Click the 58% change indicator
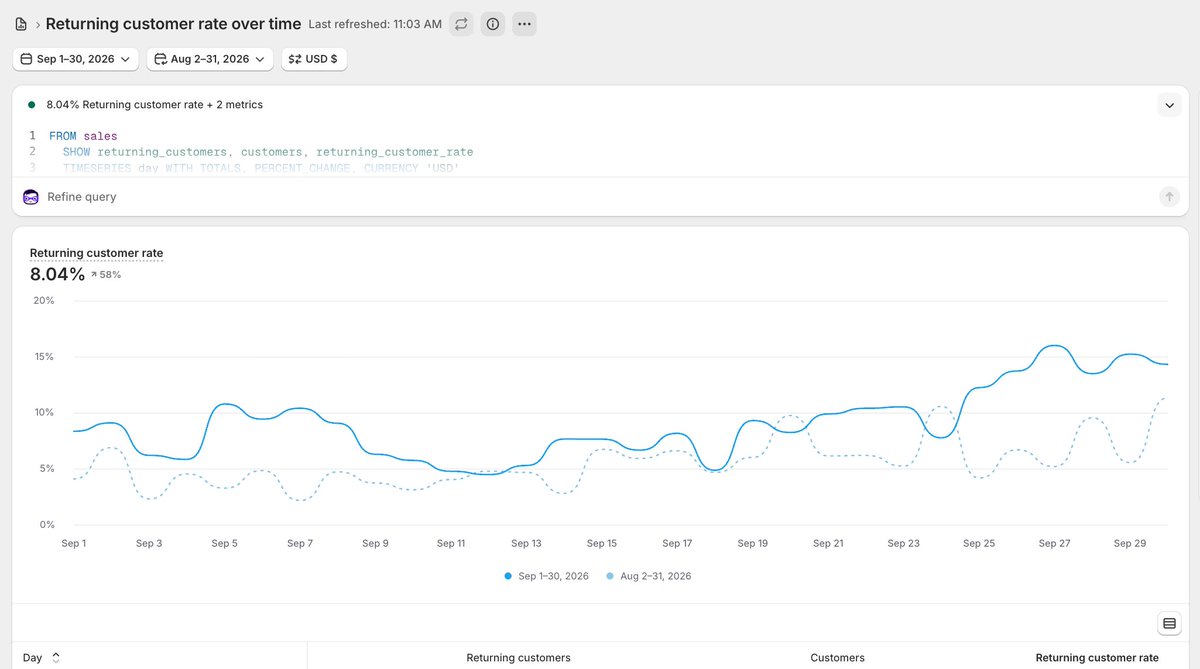The width and height of the screenshot is (1200, 669). [x=106, y=274]
